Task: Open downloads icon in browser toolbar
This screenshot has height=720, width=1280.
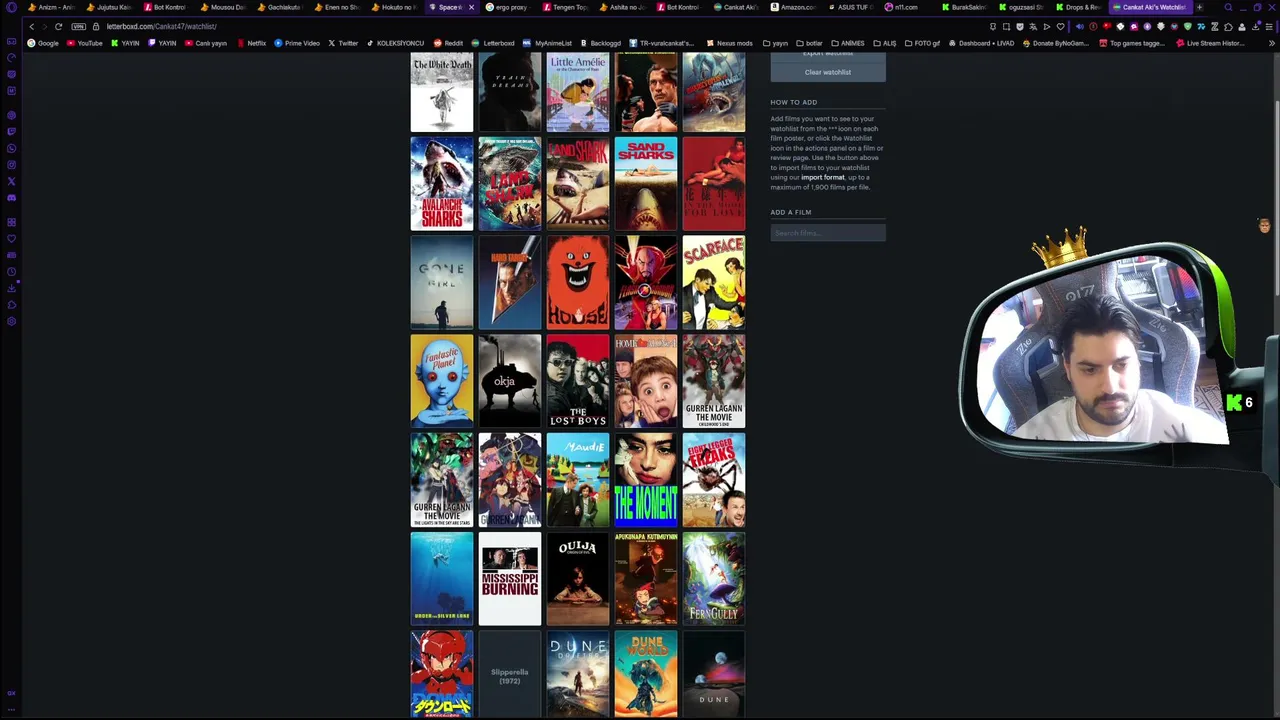Action: click(x=1256, y=27)
